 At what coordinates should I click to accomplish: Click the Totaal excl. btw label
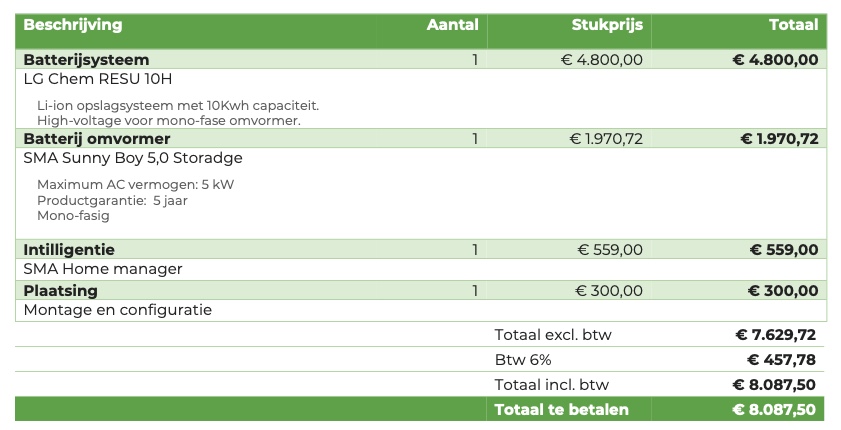[555, 334]
